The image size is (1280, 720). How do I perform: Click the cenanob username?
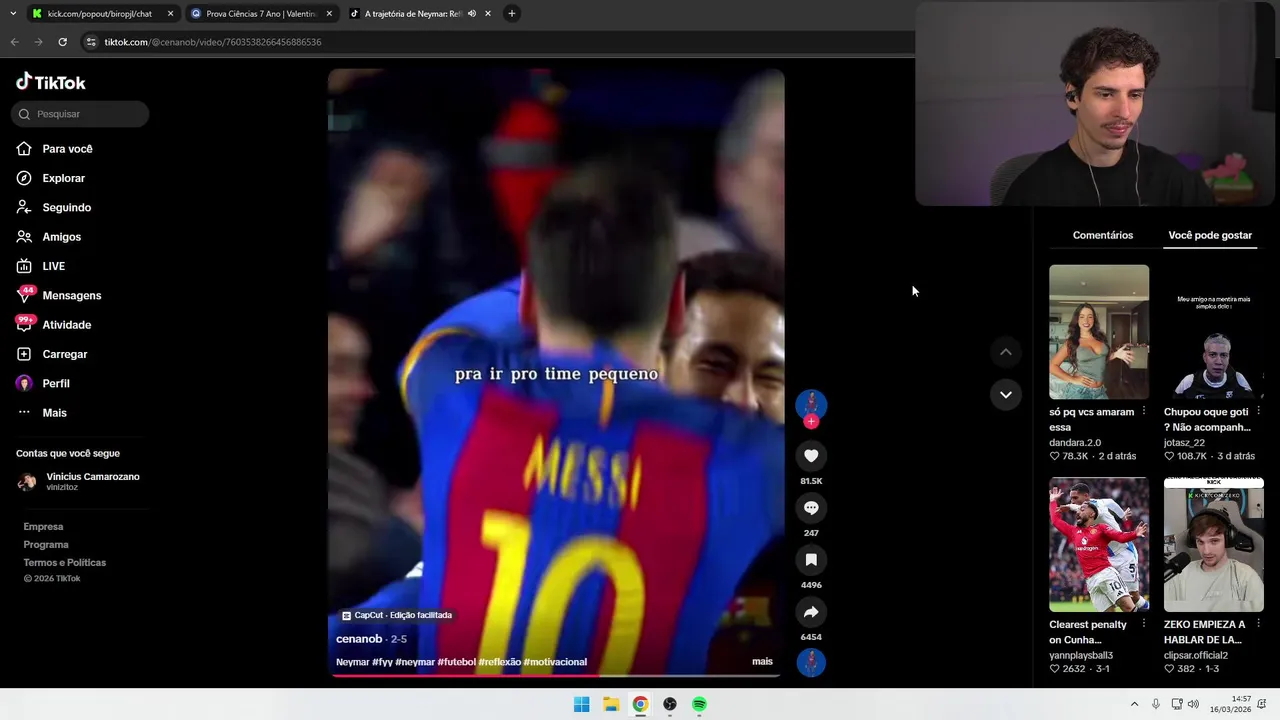point(359,639)
